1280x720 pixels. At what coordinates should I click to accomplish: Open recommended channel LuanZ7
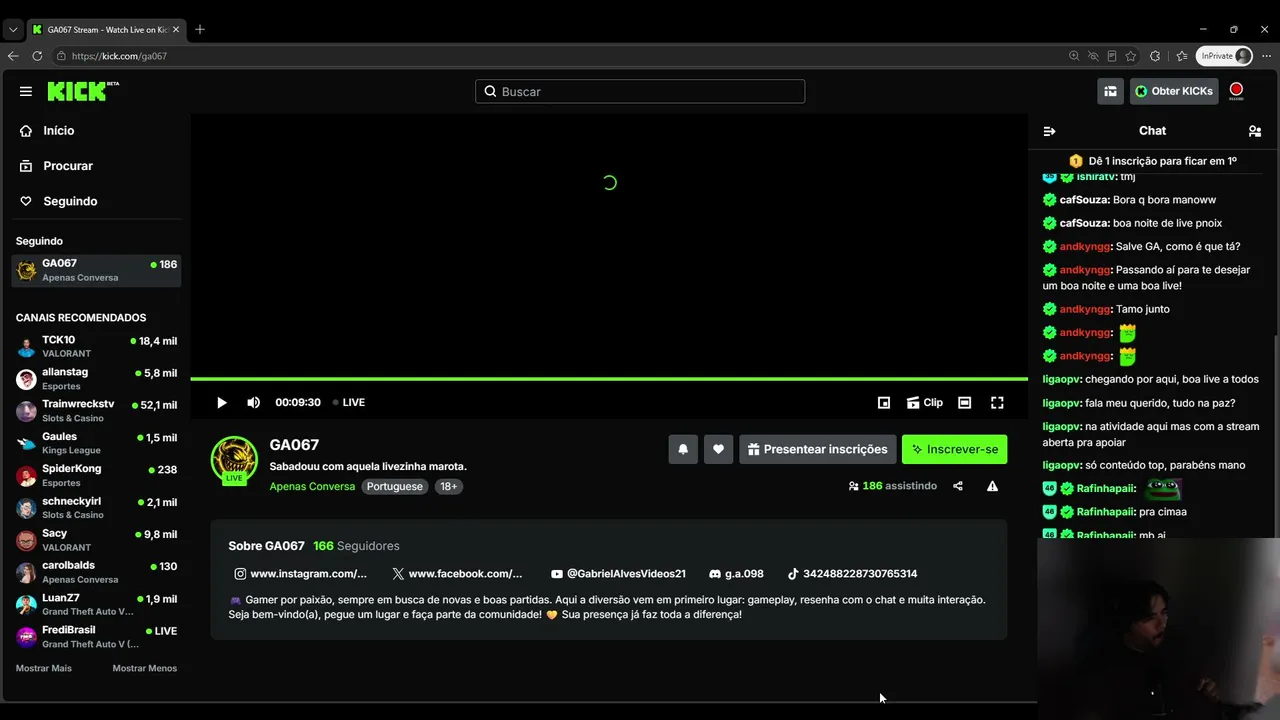96,604
